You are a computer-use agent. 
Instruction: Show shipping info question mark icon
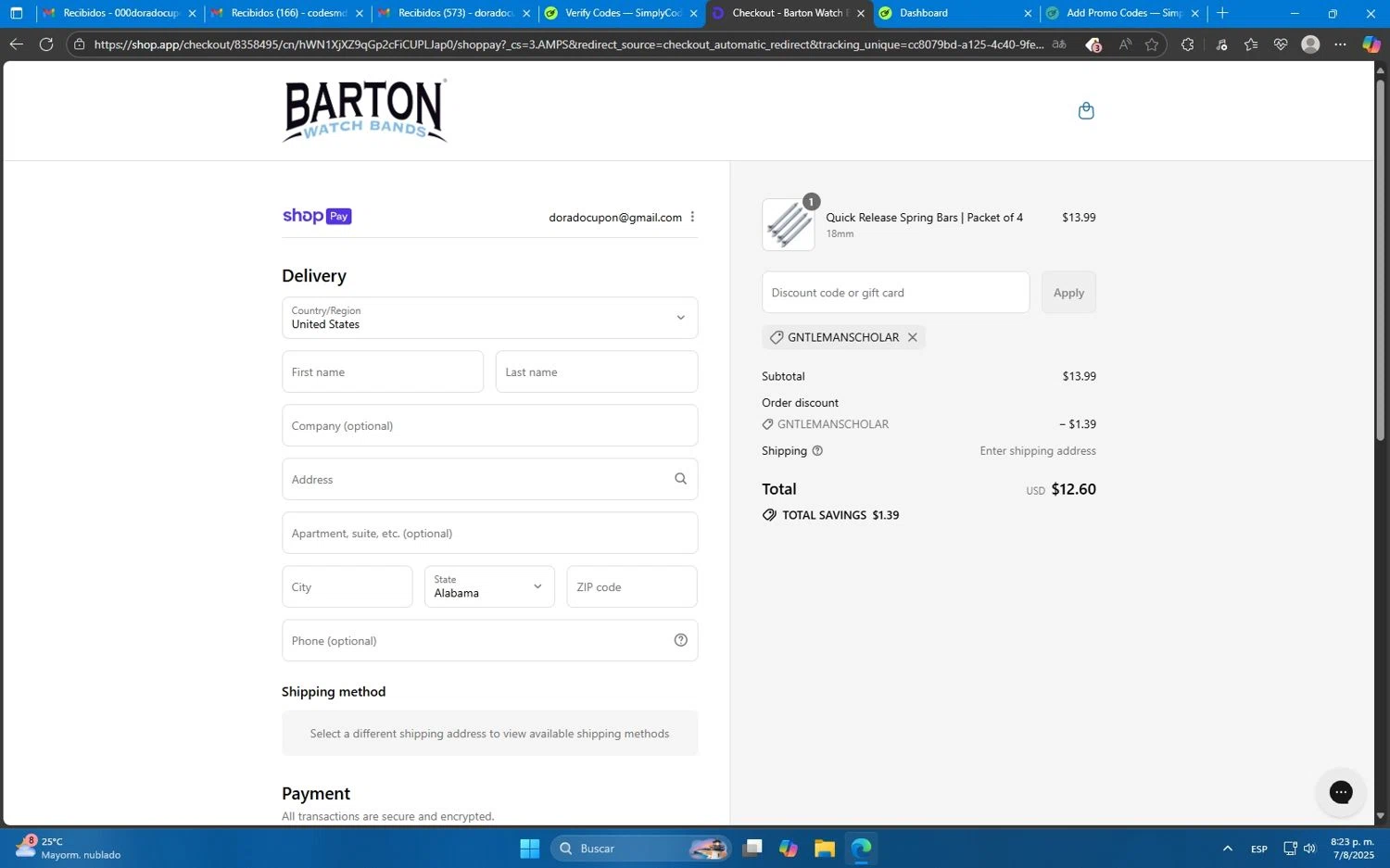coord(817,451)
